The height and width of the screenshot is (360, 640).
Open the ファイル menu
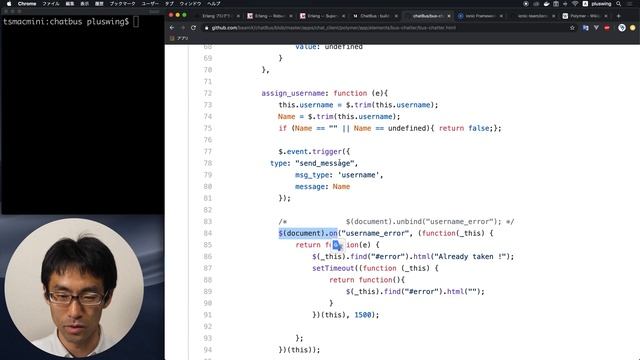tap(51, 4)
